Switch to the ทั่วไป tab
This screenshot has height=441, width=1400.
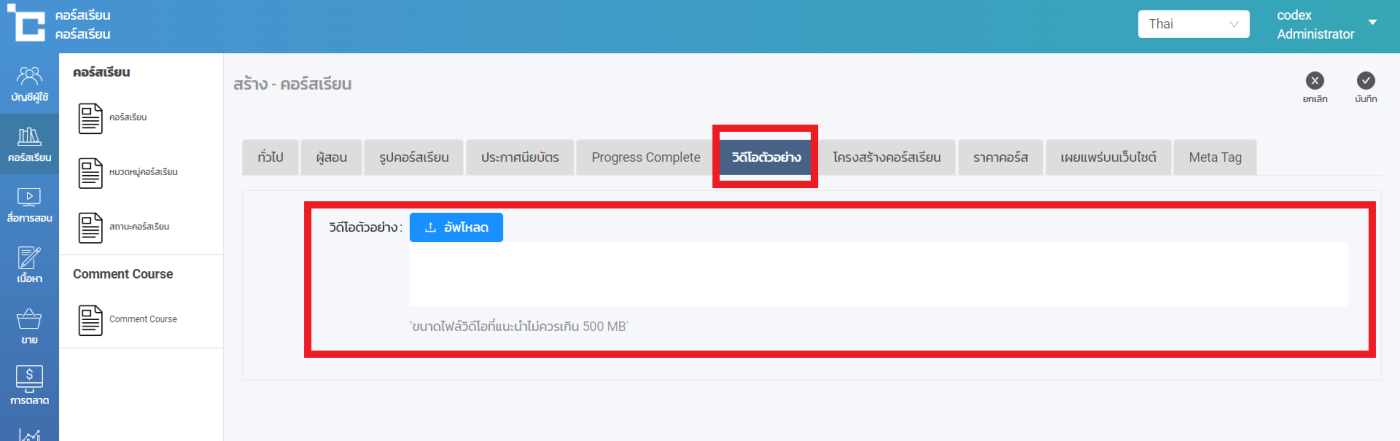[270, 158]
